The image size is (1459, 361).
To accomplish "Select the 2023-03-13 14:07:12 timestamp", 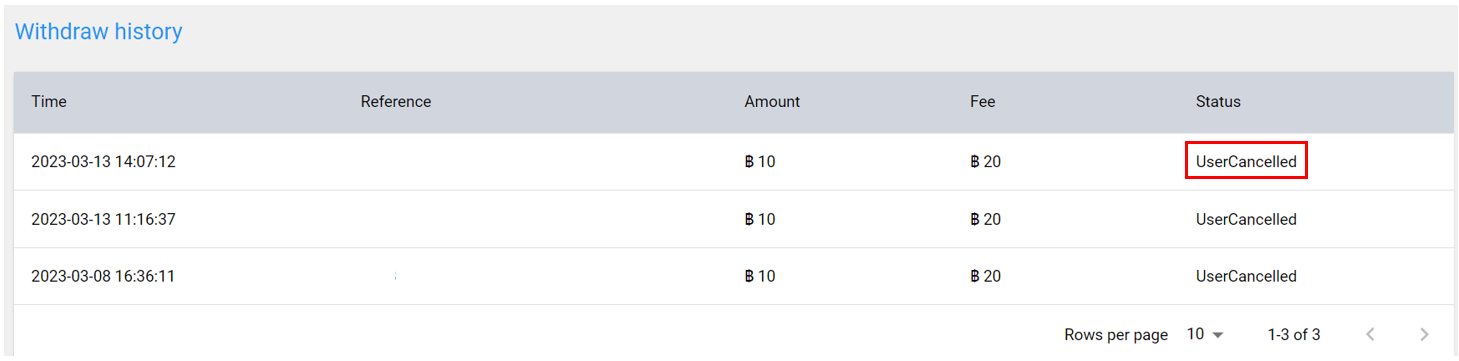I will point(103,161).
